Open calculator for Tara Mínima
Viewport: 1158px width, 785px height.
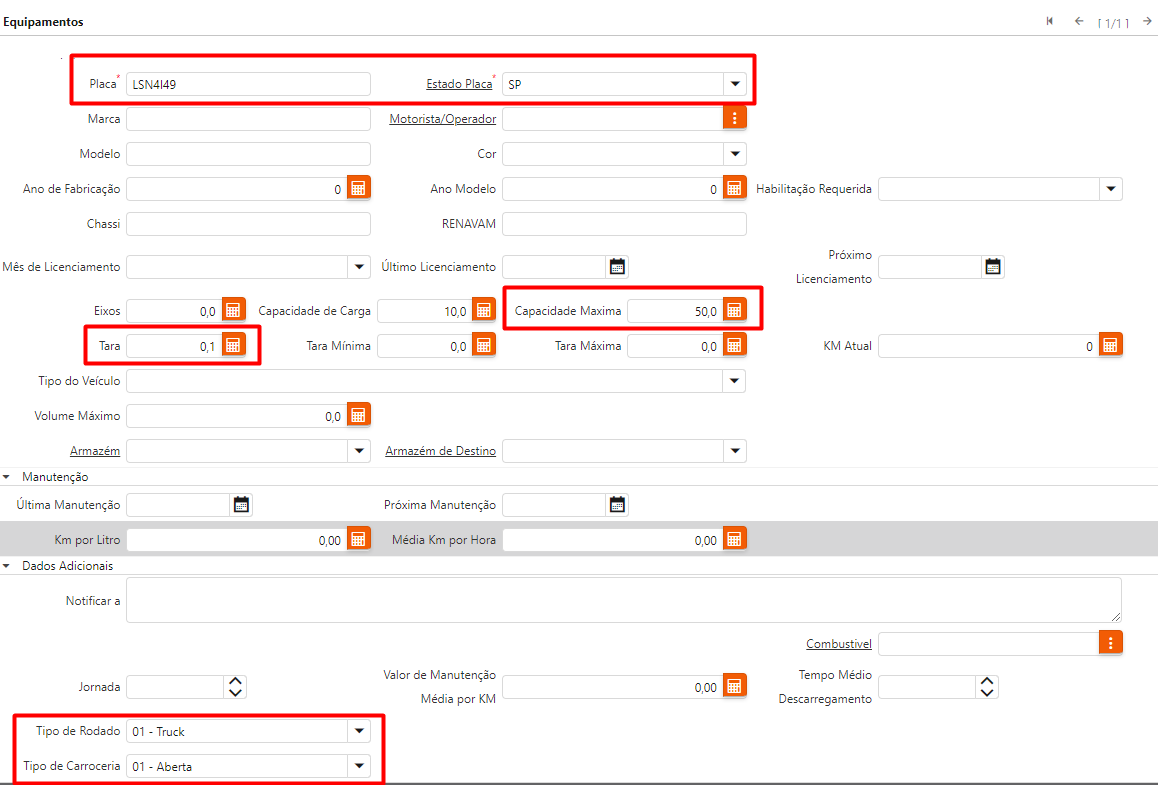tap(484, 345)
